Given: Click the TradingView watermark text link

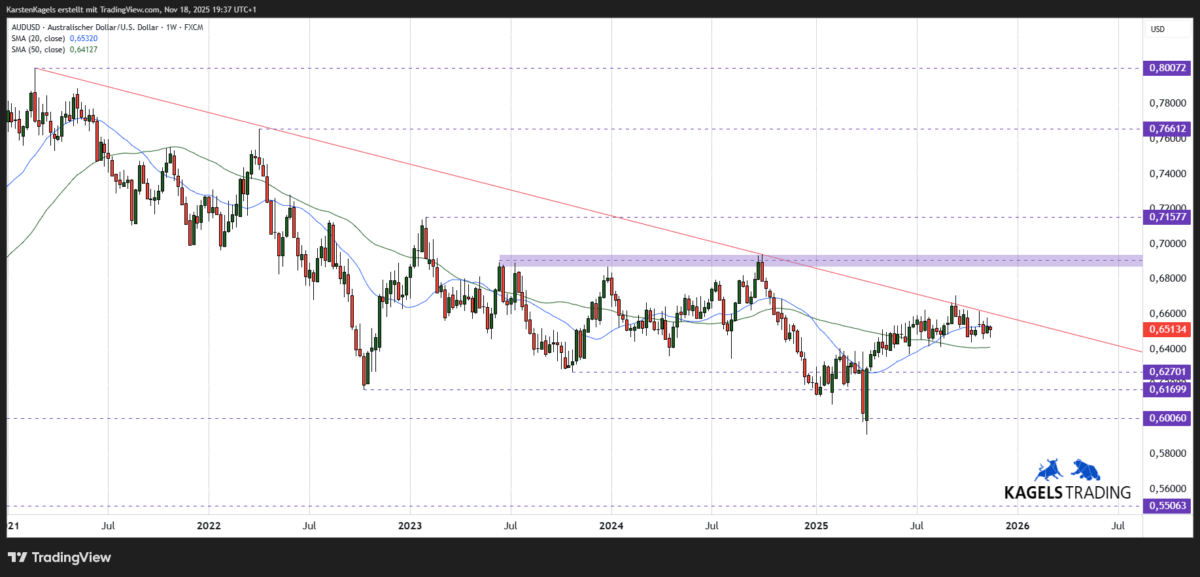Looking at the screenshot, I should [74, 558].
